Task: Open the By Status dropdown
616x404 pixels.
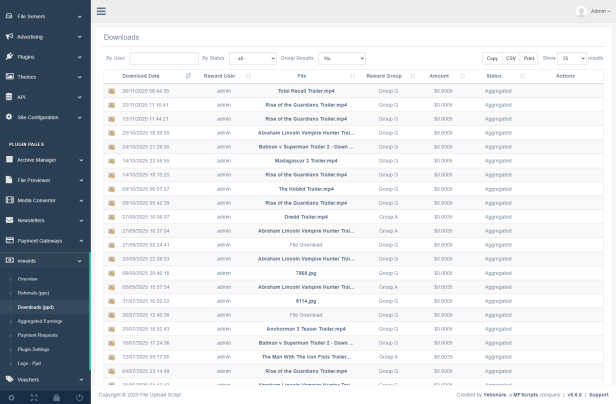Action: pos(252,59)
